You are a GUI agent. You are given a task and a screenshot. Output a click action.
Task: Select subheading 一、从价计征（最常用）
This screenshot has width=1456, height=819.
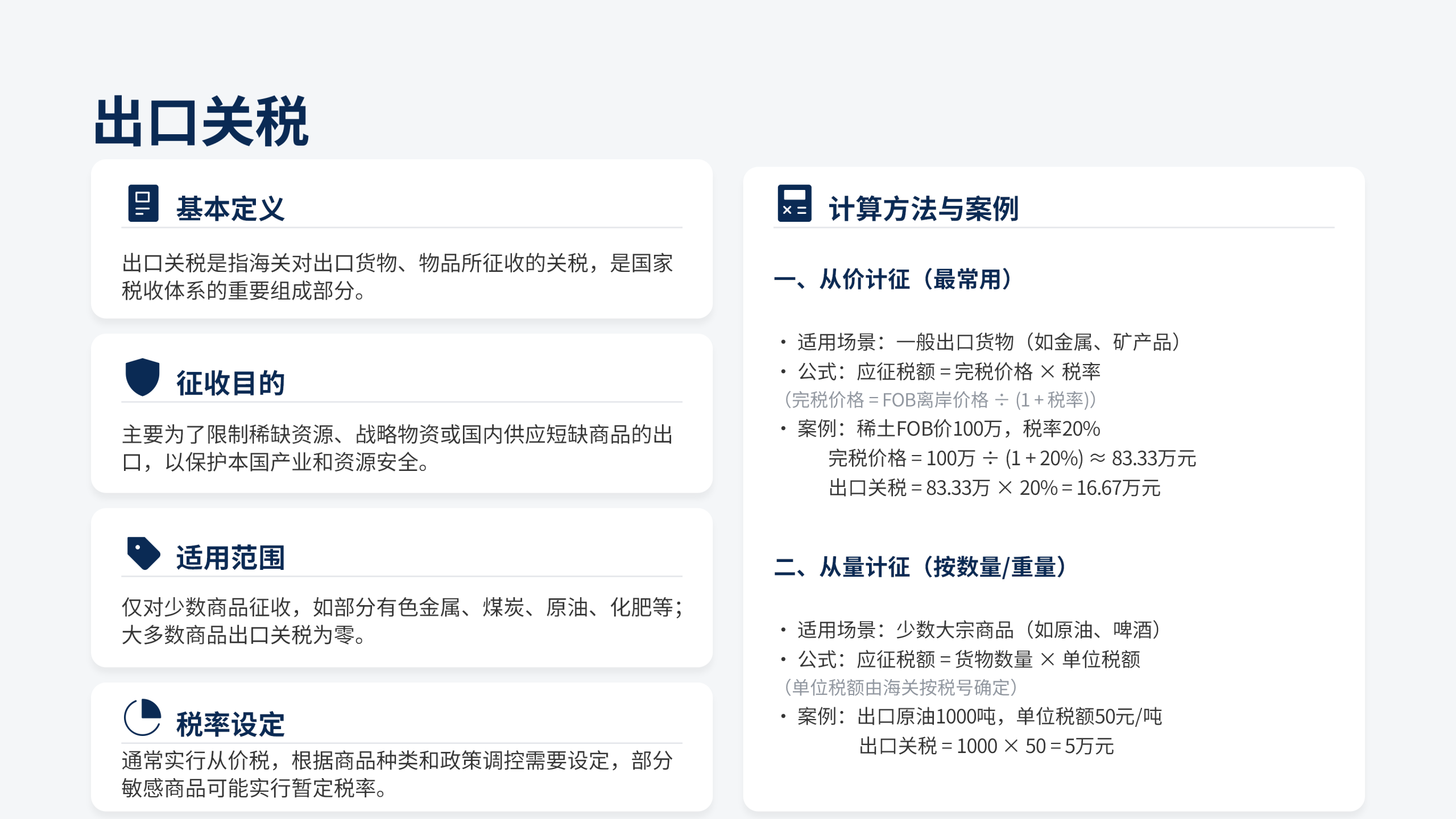click(x=894, y=280)
